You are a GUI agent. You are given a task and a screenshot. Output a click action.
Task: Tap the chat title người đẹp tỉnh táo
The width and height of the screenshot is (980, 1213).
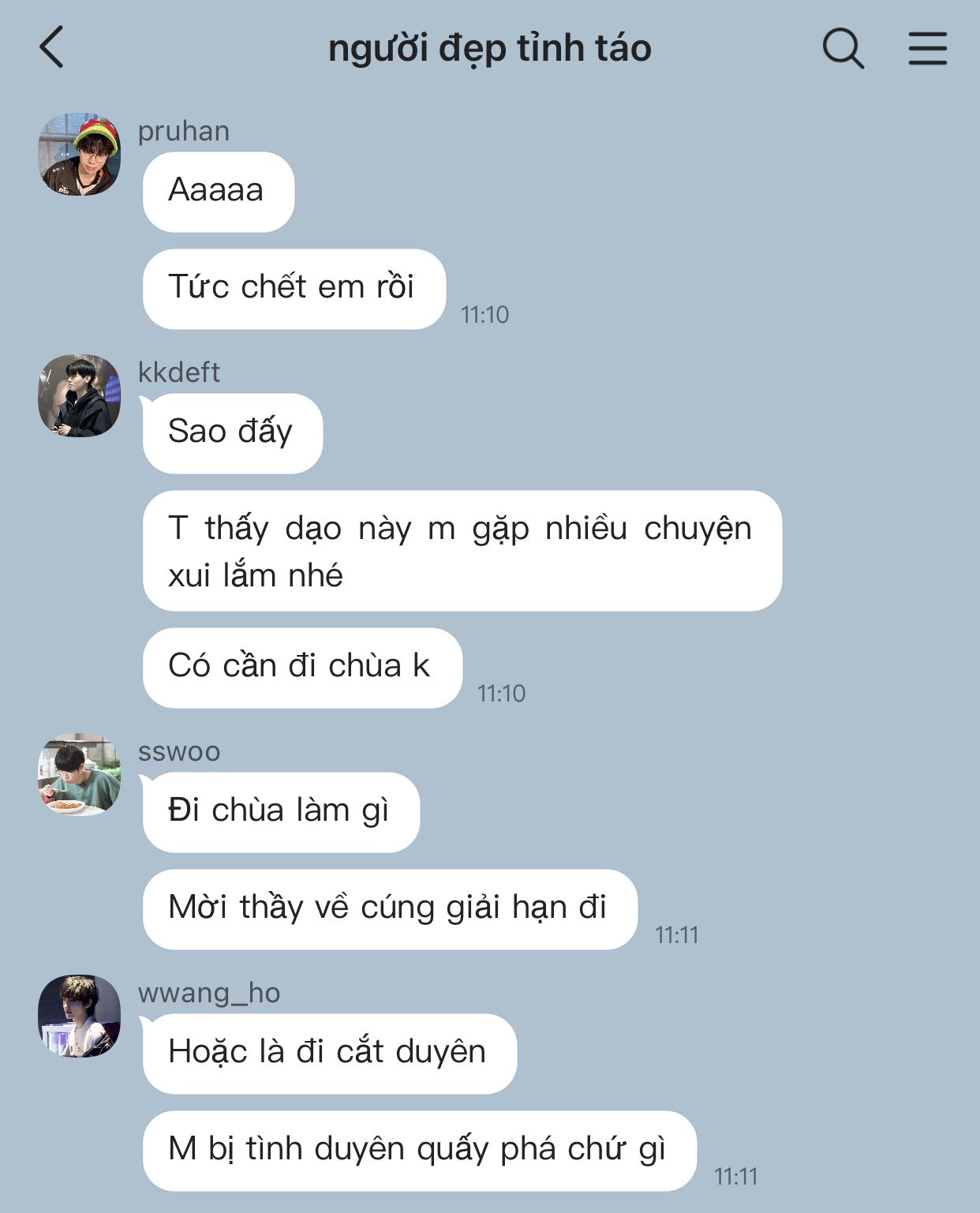489,49
